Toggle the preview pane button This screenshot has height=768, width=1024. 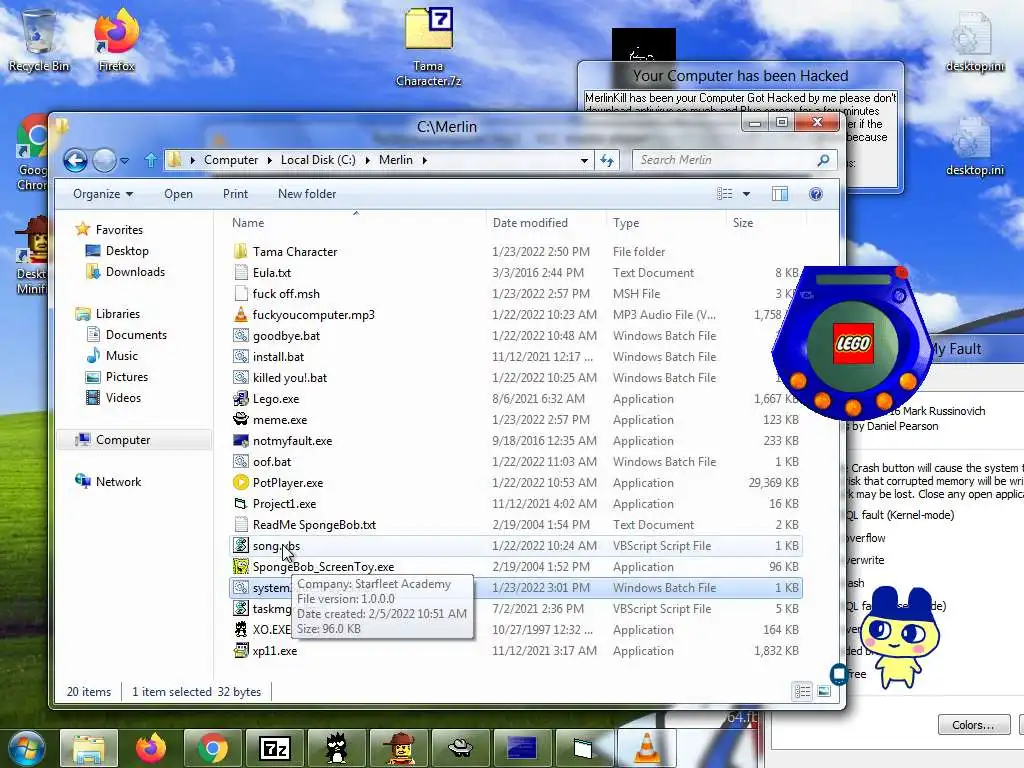click(x=780, y=194)
